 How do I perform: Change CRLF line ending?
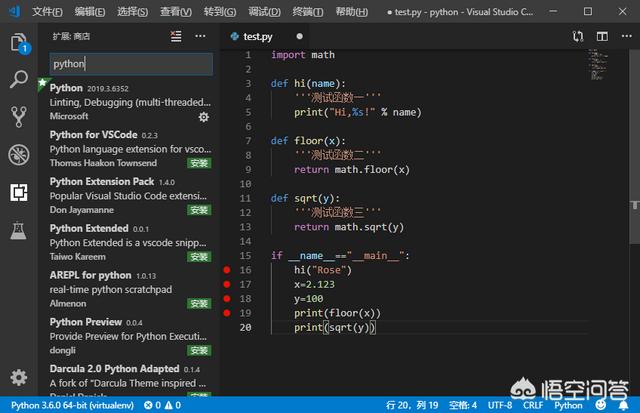click(x=533, y=405)
